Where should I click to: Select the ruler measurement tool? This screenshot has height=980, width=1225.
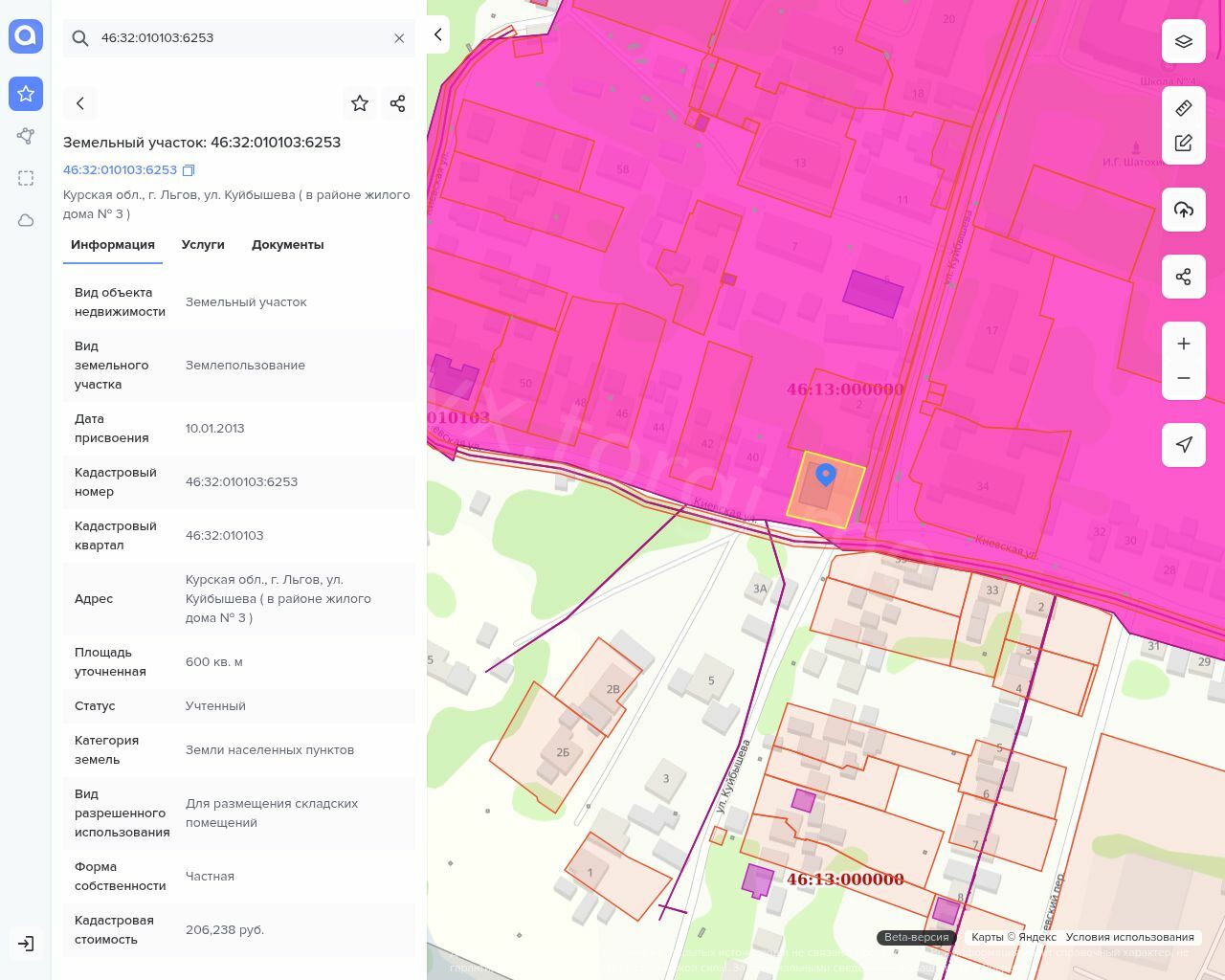coord(1183,108)
